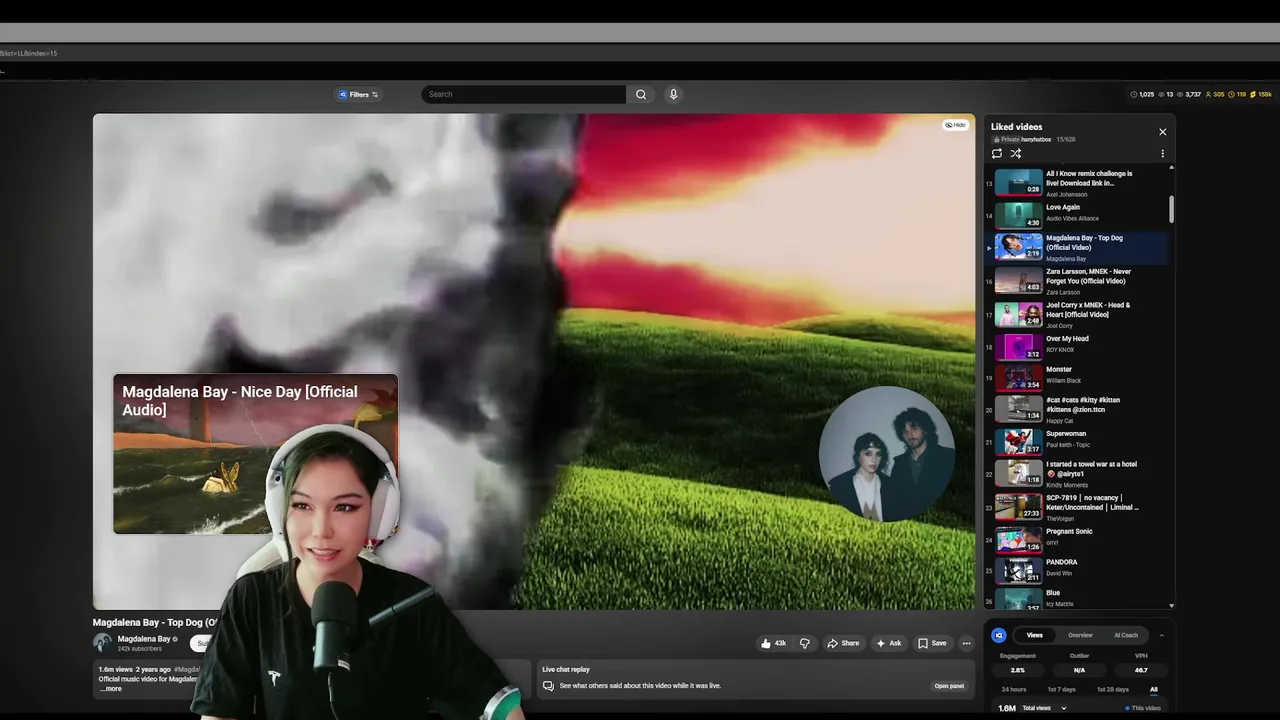The image size is (1280, 720).
Task: Switch to Overview tab
Action: coord(1080,635)
